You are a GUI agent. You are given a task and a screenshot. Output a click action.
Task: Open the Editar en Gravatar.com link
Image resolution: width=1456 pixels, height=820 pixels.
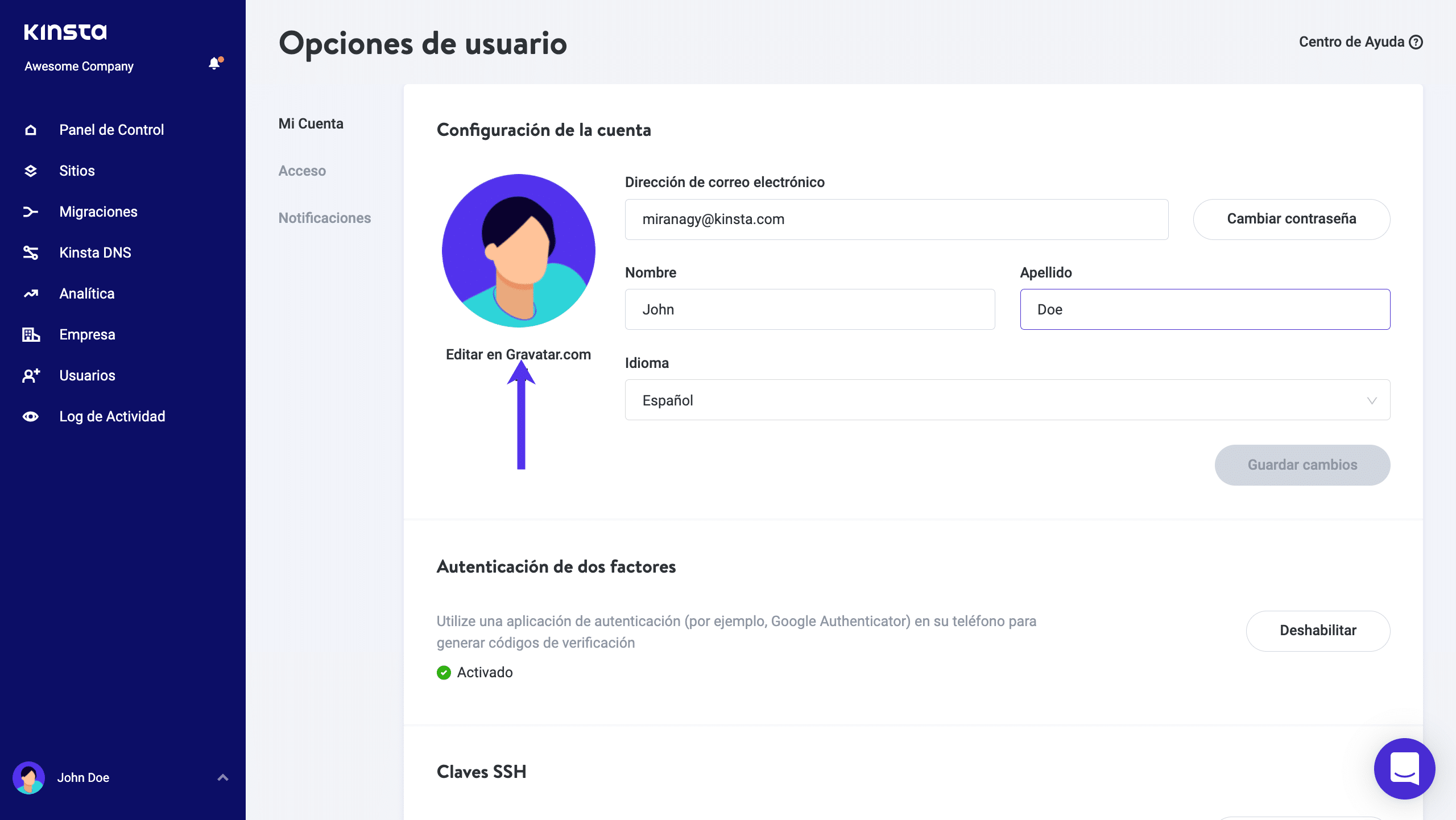click(x=518, y=354)
